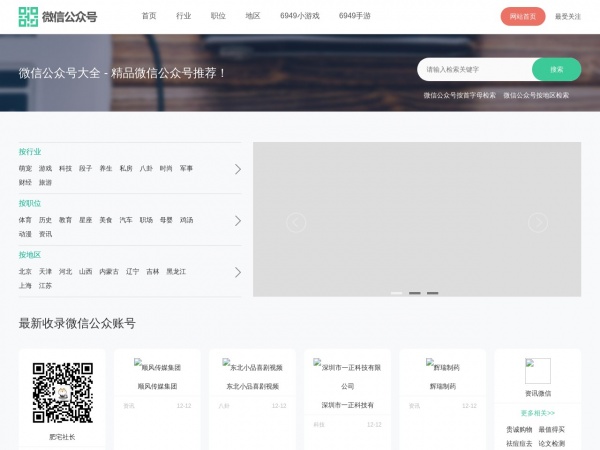Image resolution: width=600 pixels, height=450 pixels.
Task: Open the 最值得买 link
Action: click(552, 430)
